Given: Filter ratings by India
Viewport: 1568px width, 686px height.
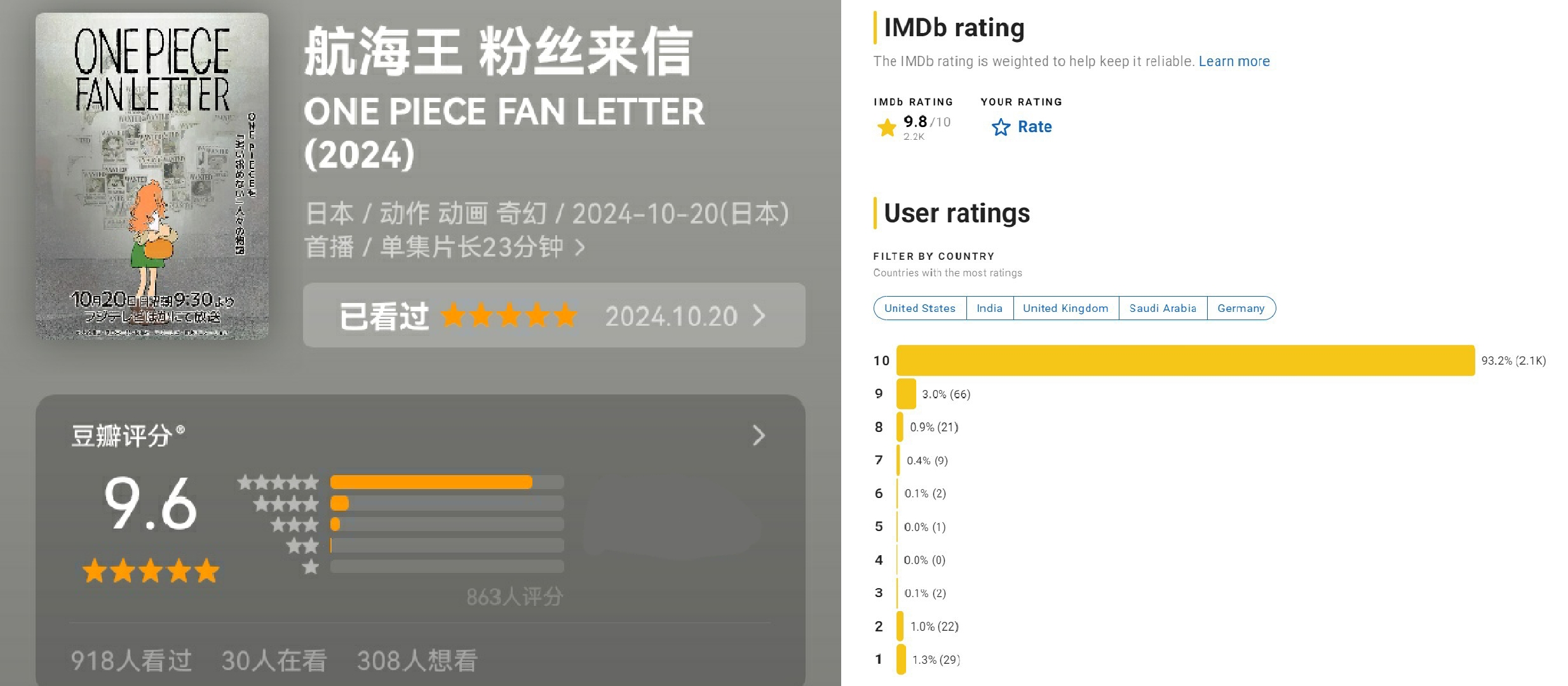Looking at the screenshot, I should click(x=989, y=308).
